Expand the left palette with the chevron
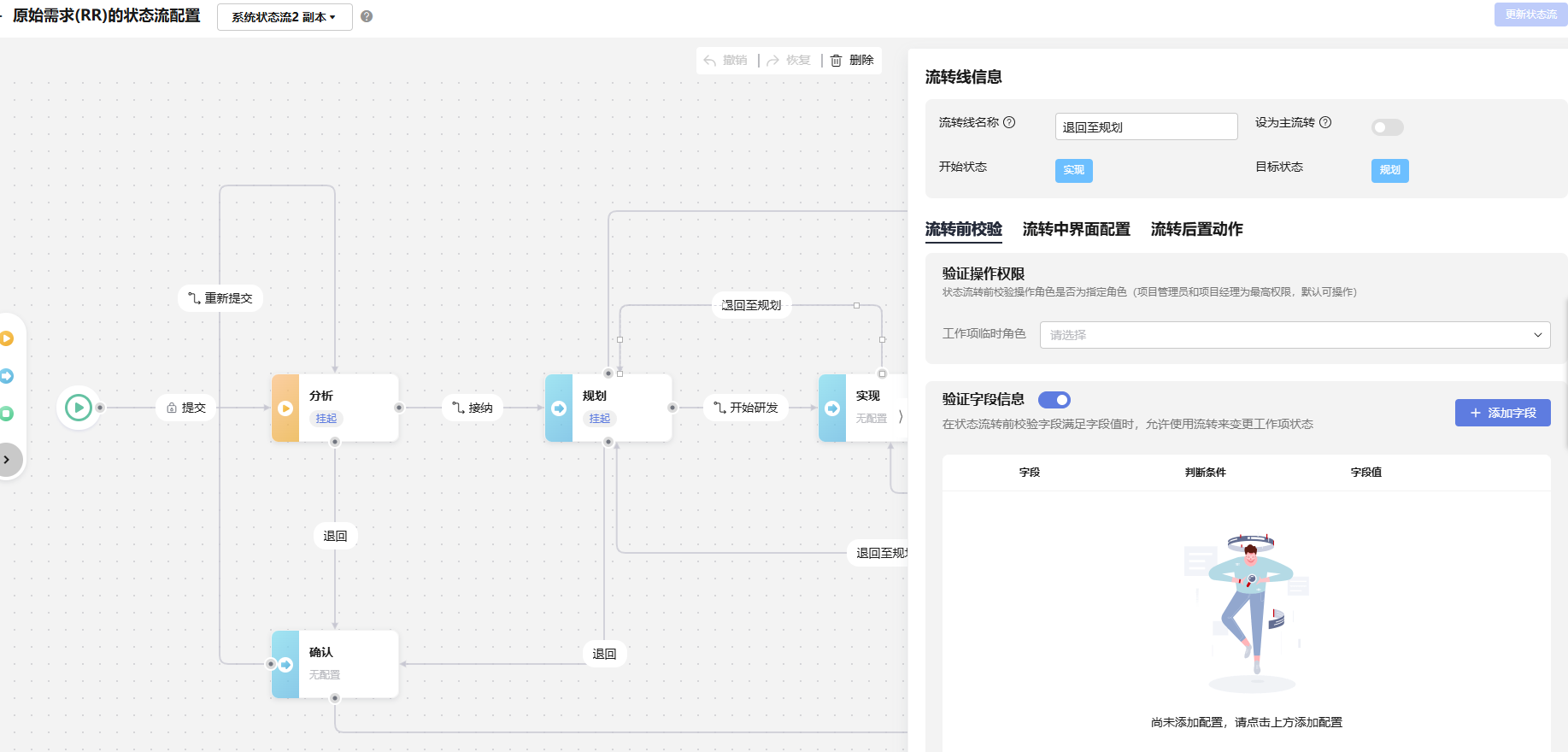This screenshot has height=752, width=1568. (x=7, y=460)
